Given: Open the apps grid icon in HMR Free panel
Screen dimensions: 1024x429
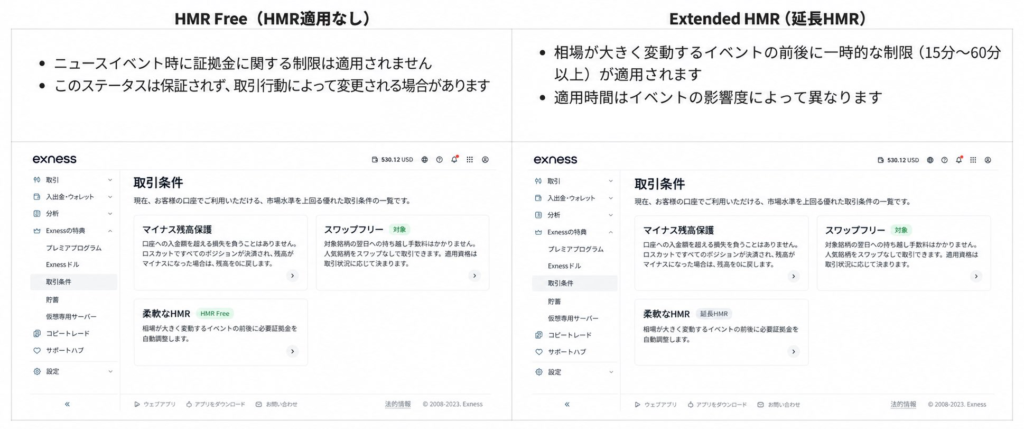Looking at the screenshot, I should click(470, 159).
